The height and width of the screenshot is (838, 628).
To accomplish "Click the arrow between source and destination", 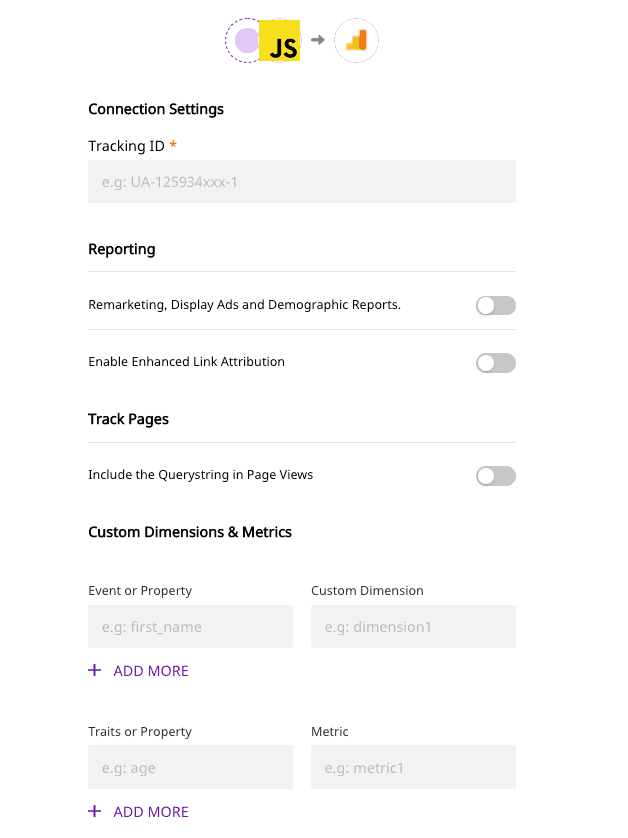I will pyautogui.click(x=317, y=41).
